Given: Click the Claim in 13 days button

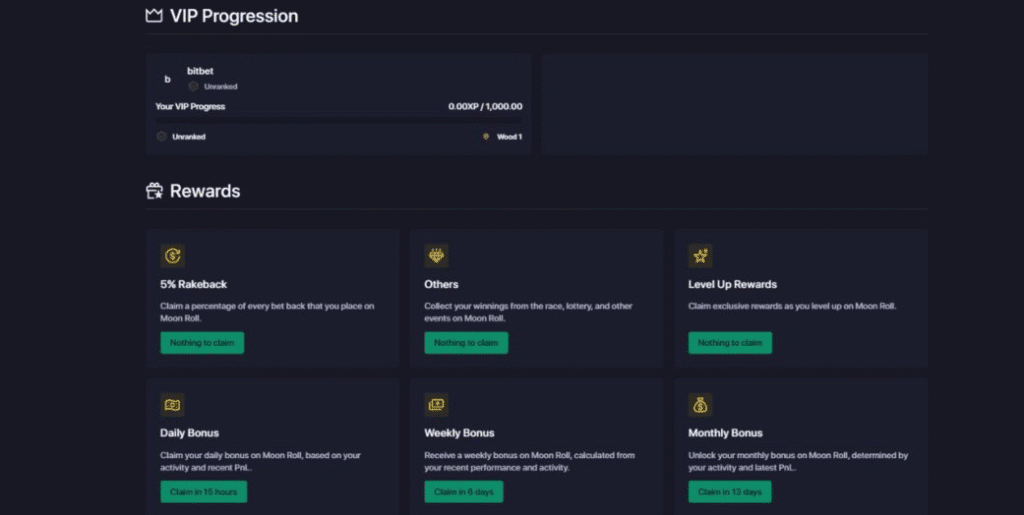Looking at the screenshot, I should [729, 492].
